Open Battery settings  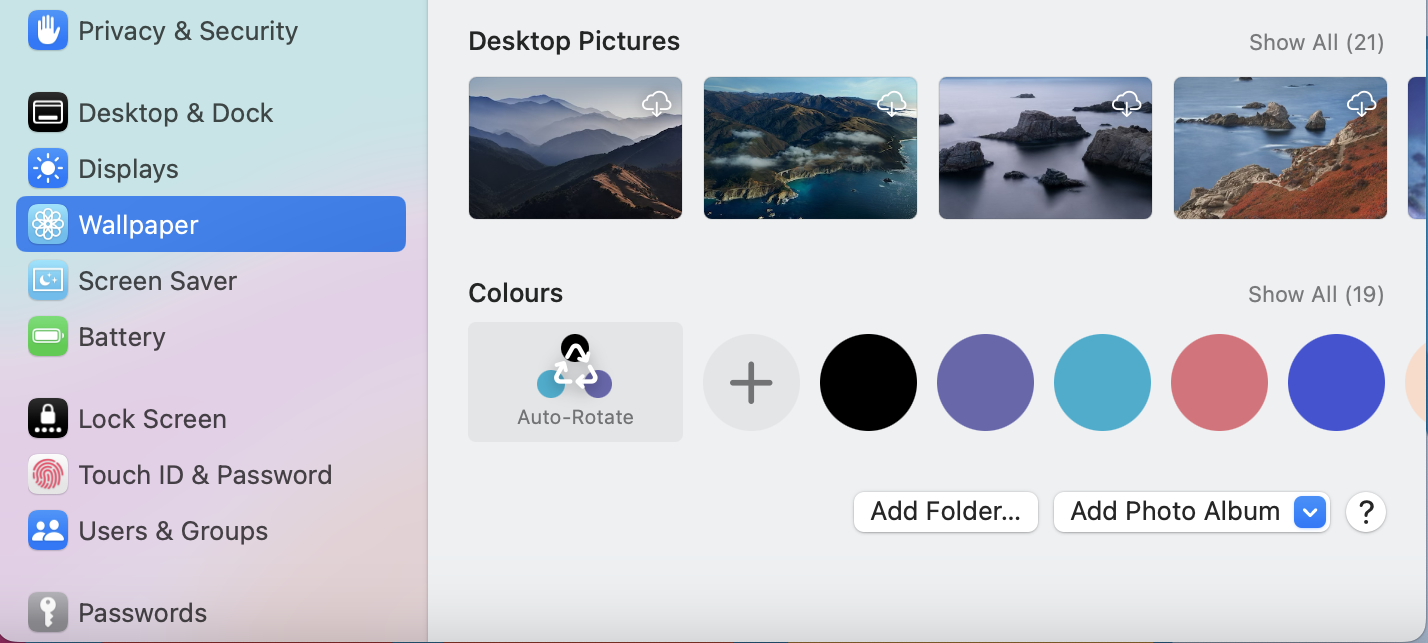pyautogui.click(x=211, y=336)
